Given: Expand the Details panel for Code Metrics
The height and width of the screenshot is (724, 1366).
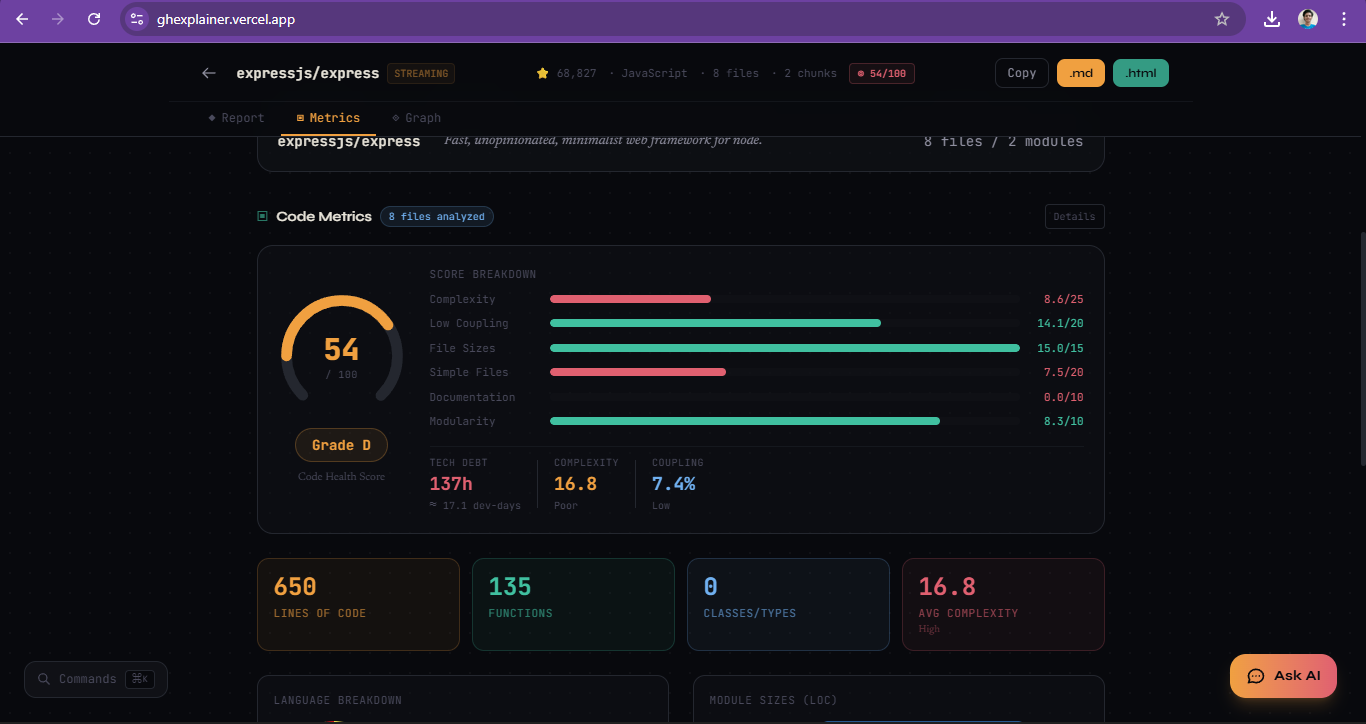Looking at the screenshot, I should (1074, 216).
